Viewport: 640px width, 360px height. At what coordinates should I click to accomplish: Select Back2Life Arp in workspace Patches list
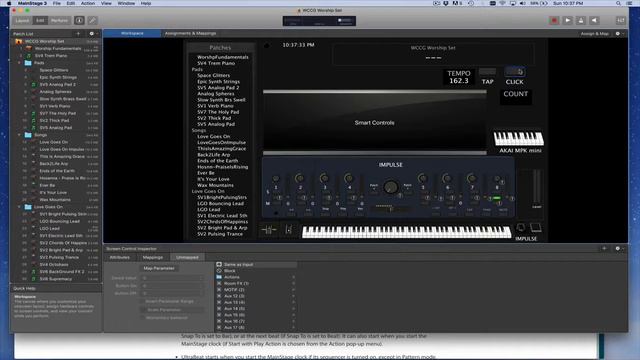[213, 155]
